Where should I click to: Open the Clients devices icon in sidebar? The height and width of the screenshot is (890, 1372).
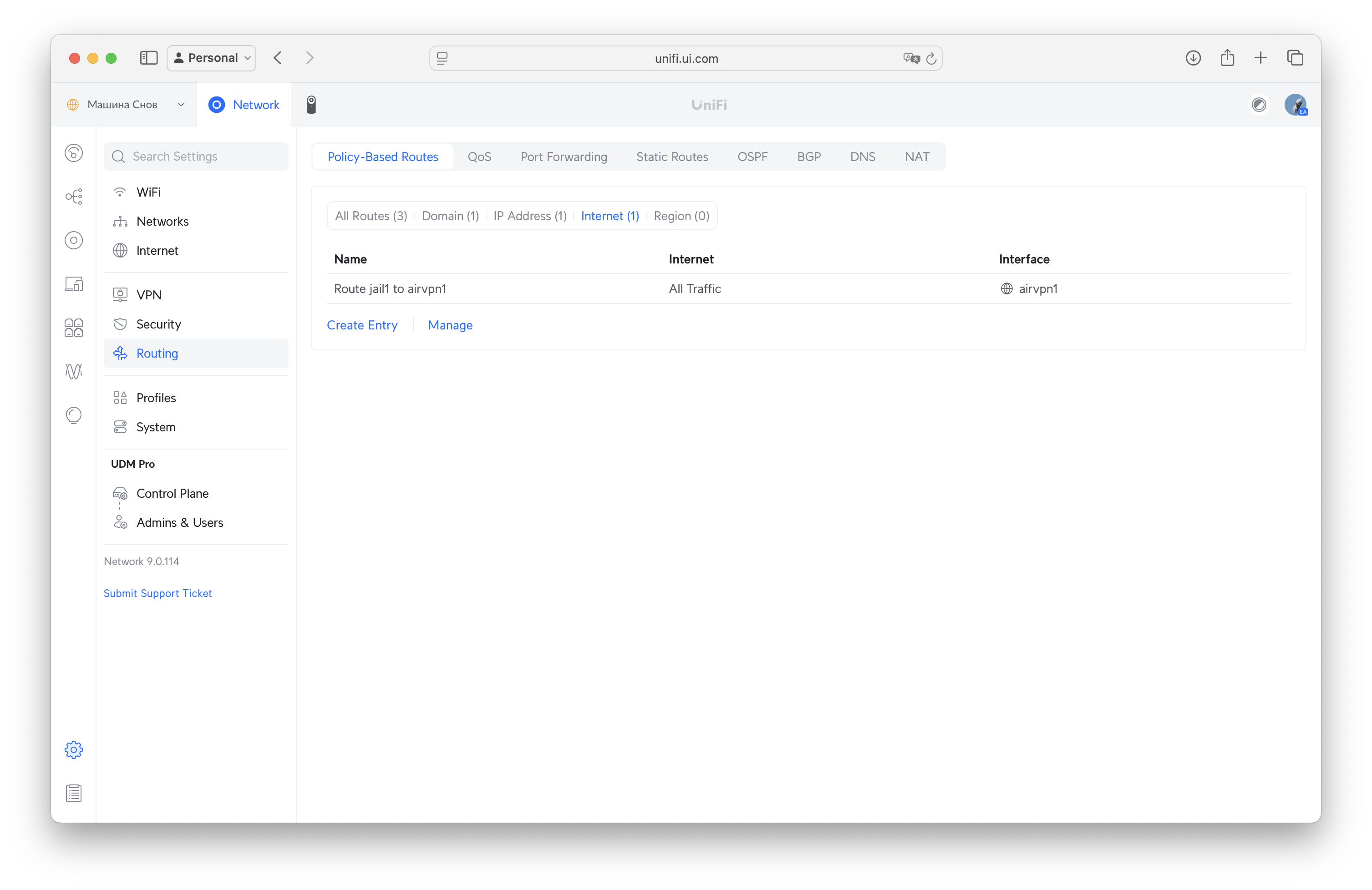click(74, 283)
